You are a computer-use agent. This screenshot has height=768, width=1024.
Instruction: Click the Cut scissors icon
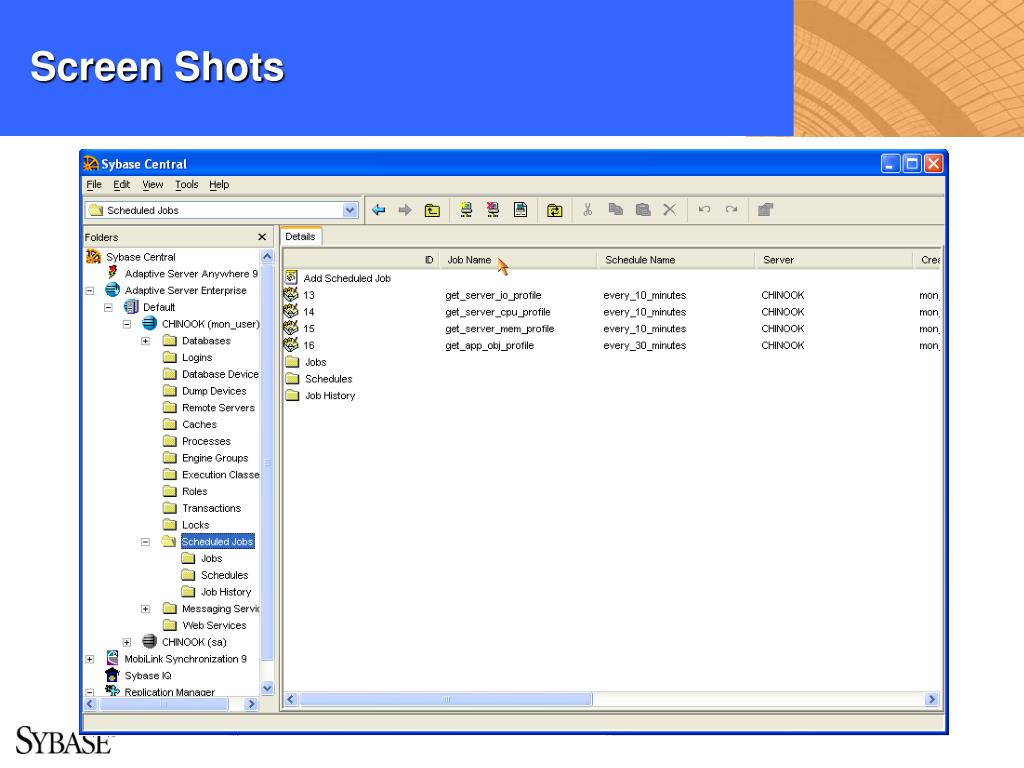point(588,210)
